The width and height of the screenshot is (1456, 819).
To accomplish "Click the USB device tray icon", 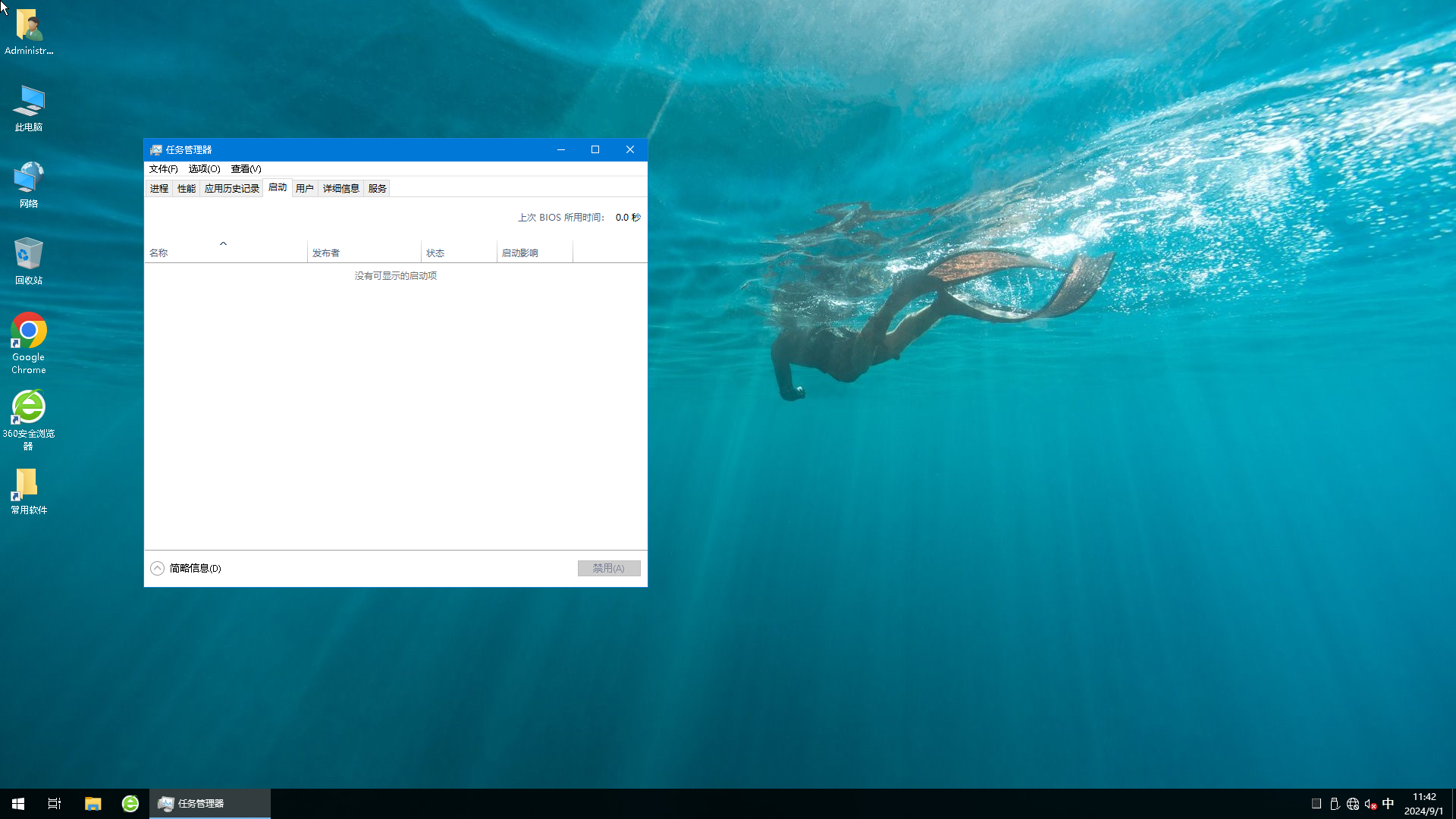I will tap(1335, 804).
